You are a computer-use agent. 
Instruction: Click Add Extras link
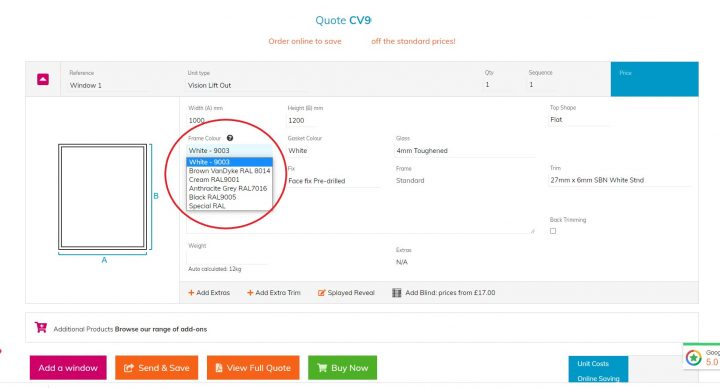[x=209, y=292]
